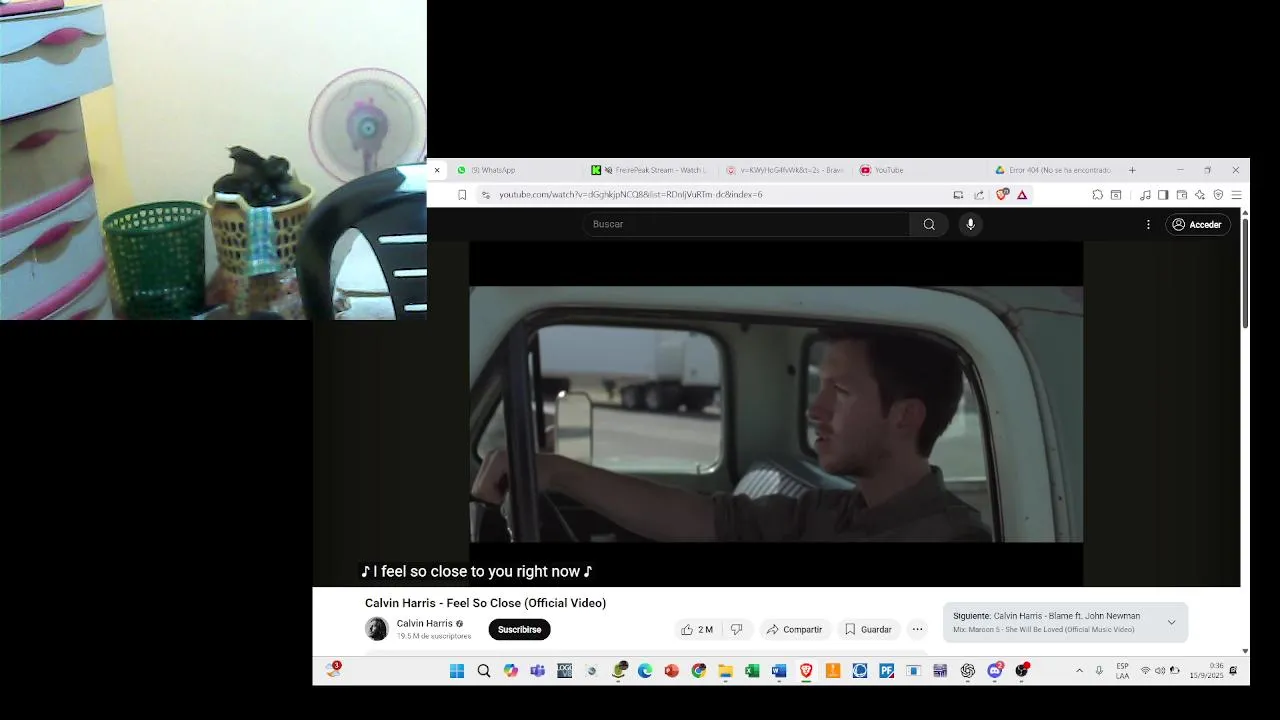This screenshot has height=720, width=1280.
Task: Open Discord from the taskbar
Action: tap(995, 671)
